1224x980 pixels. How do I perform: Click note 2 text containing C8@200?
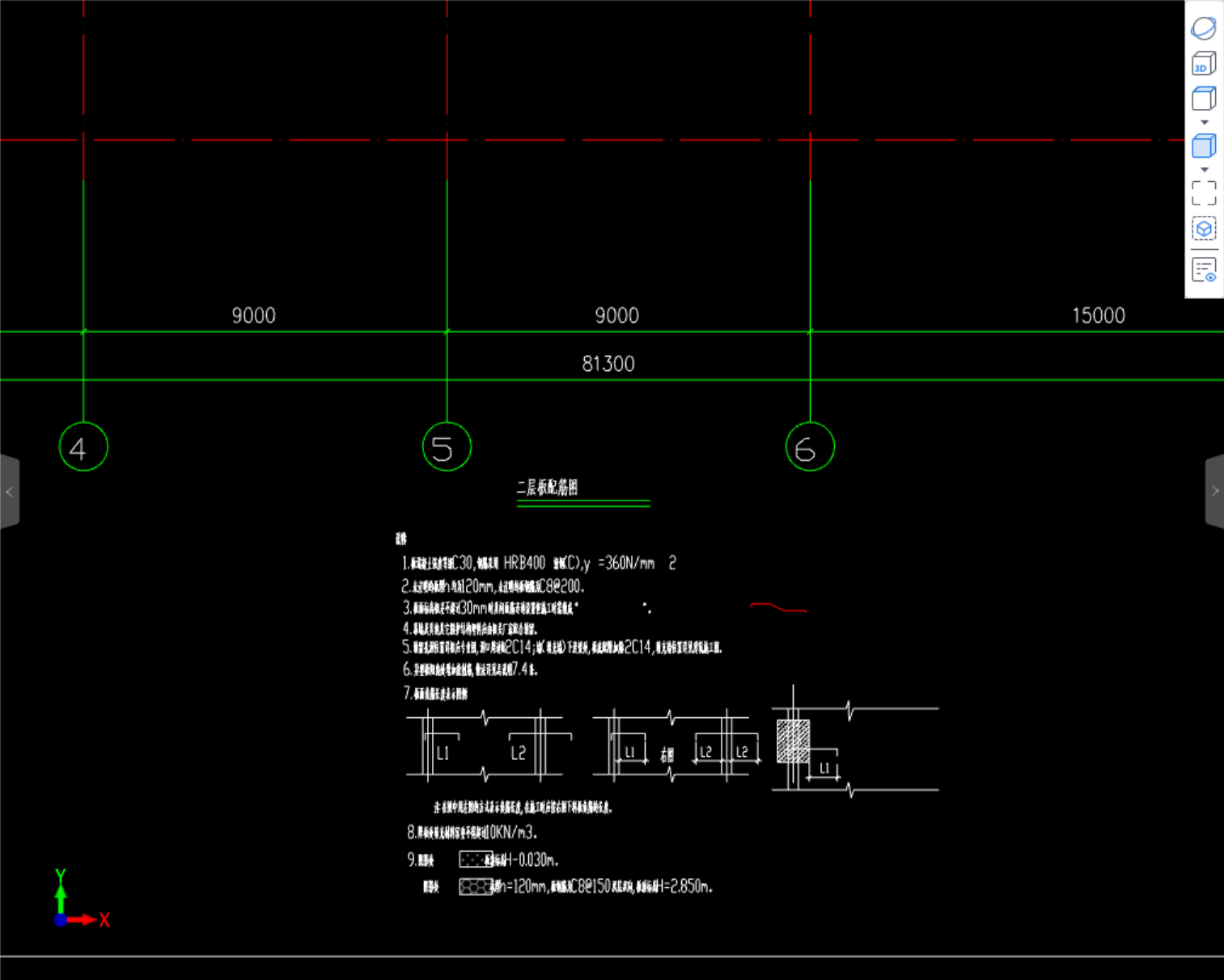493,586
